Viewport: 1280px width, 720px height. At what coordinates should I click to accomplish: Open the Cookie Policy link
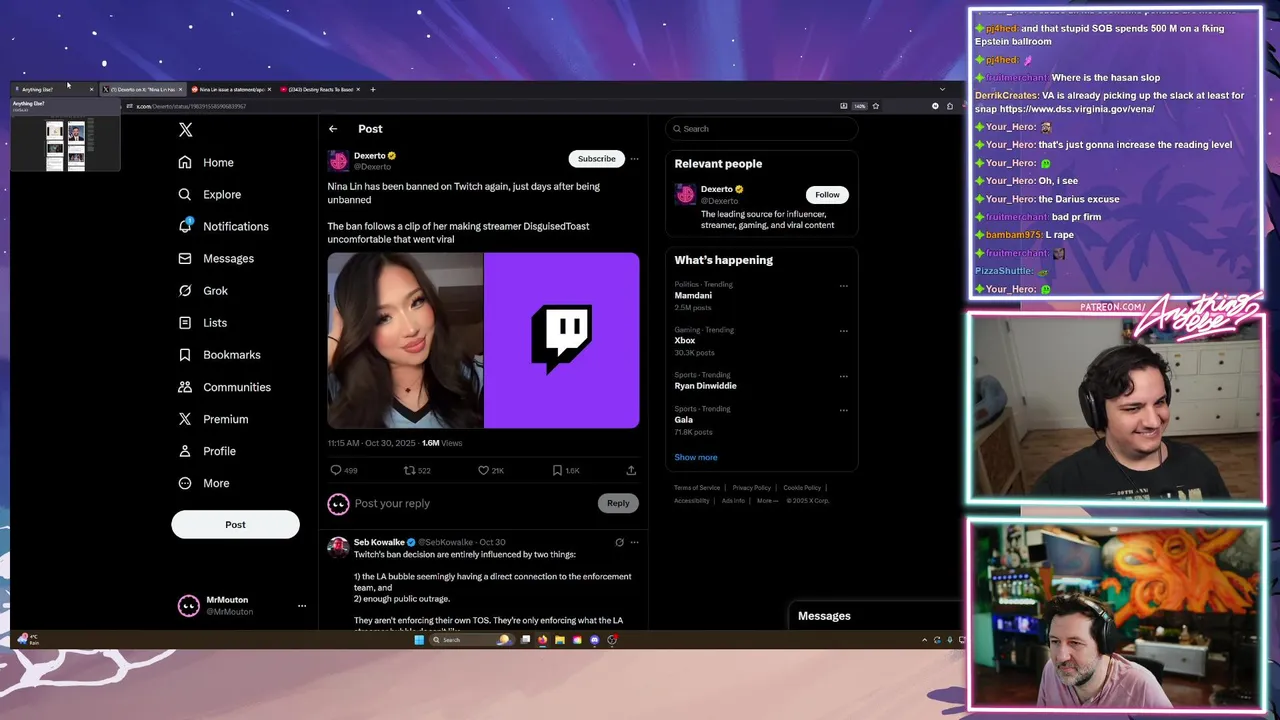(802, 488)
